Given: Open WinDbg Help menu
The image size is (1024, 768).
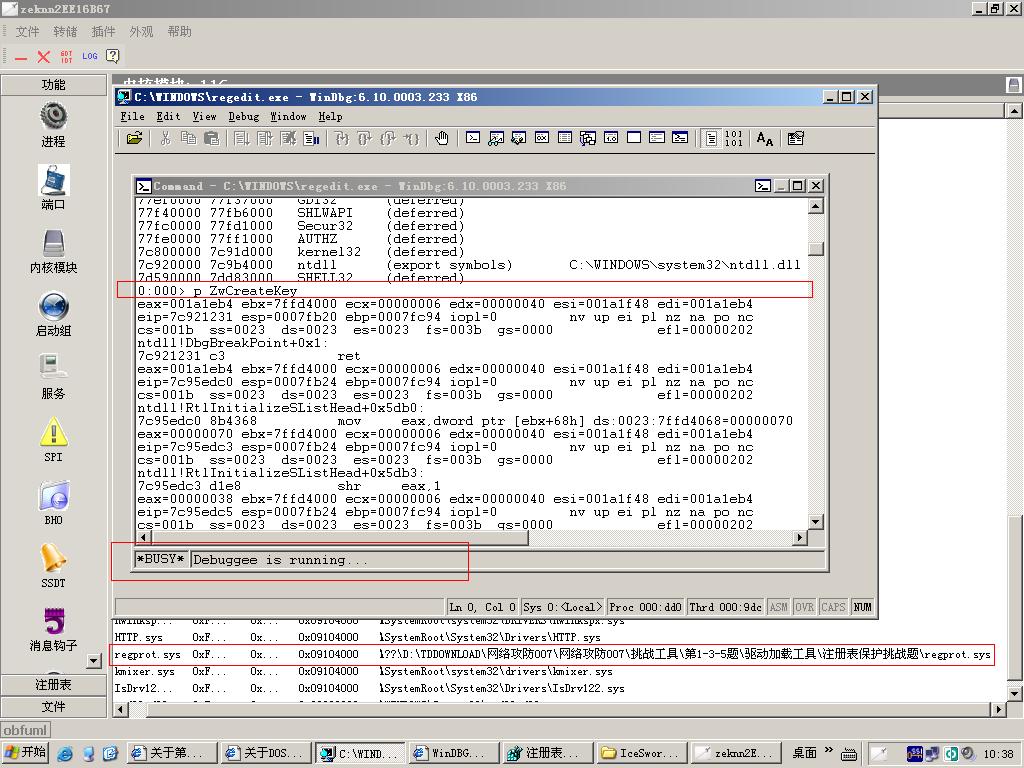Looking at the screenshot, I should 330,116.
